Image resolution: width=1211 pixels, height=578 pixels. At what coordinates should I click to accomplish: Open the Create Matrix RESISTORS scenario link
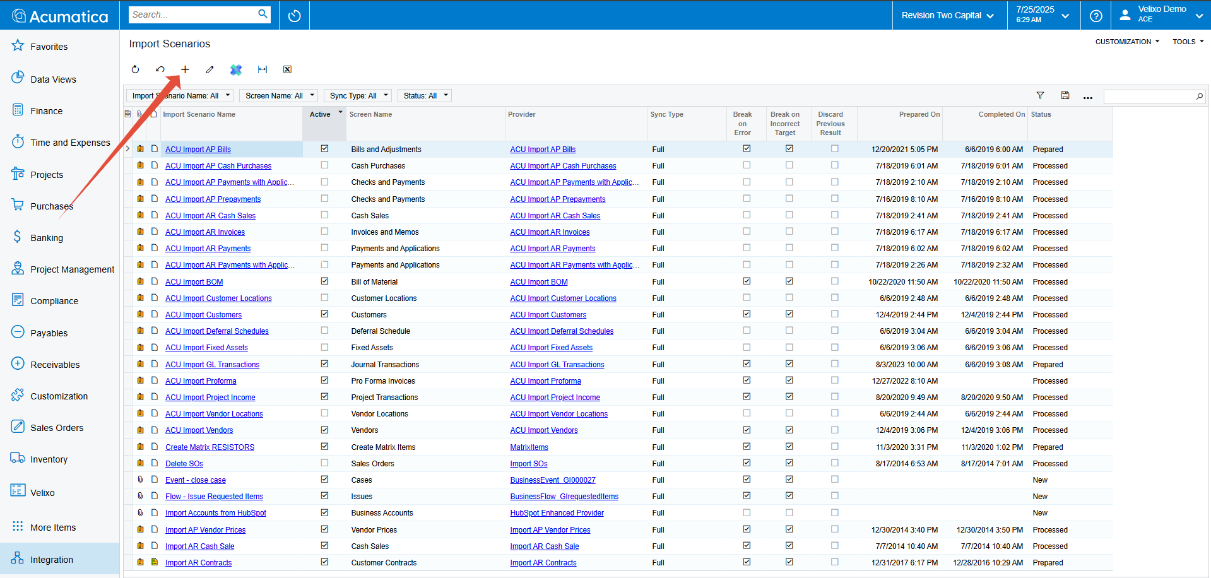[210, 447]
